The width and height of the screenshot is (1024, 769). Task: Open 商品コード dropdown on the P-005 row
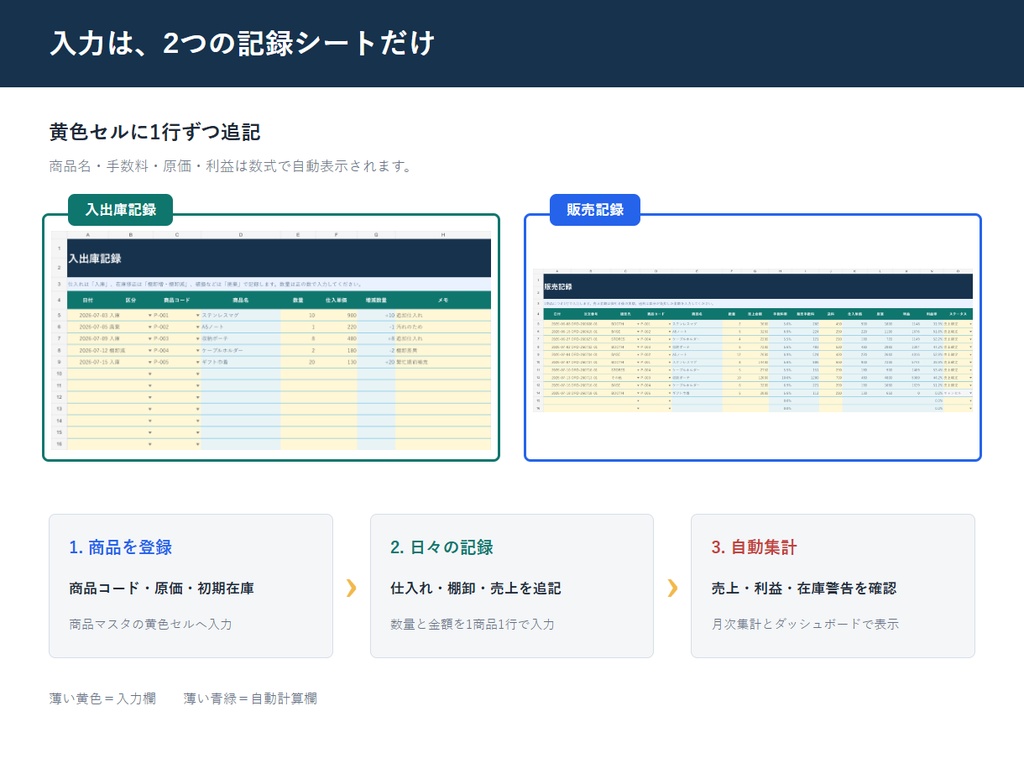coord(197,362)
